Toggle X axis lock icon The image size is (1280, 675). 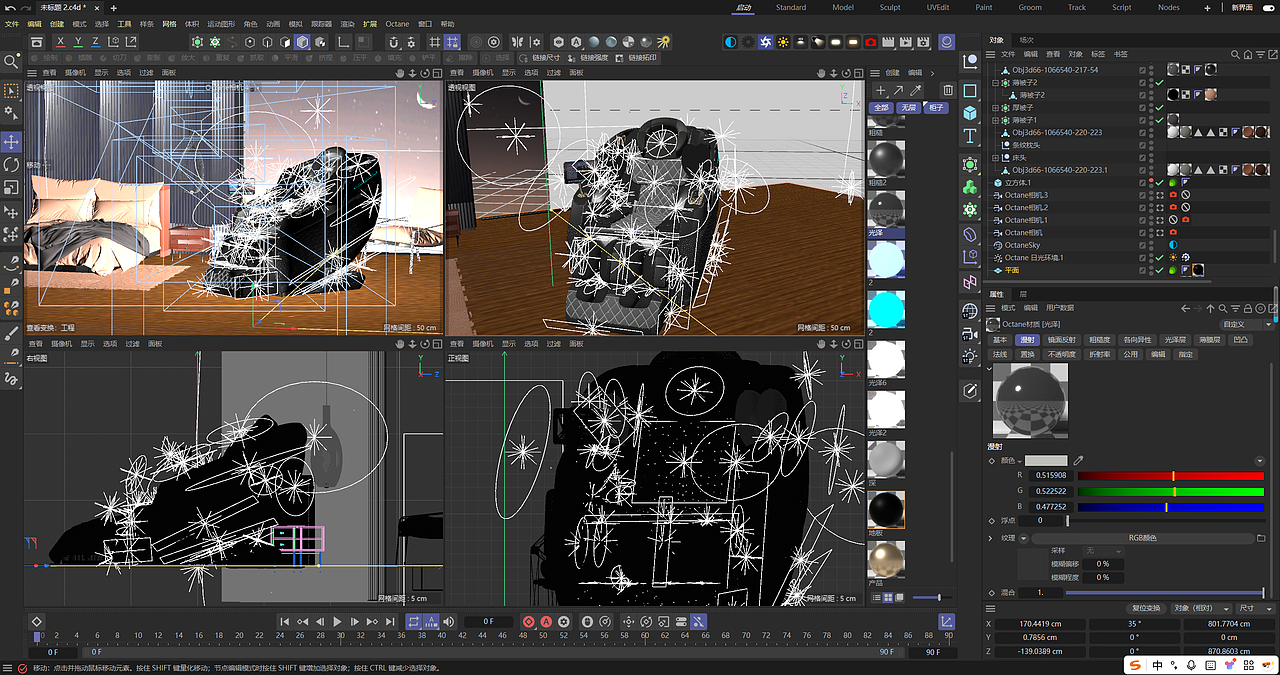click(x=61, y=42)
